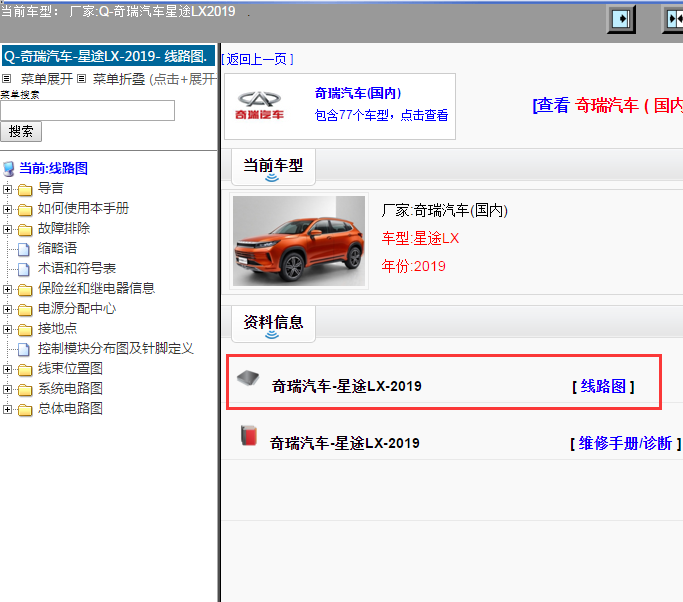Screen dimensions: 683x602
Task: Click the orange 星途LX car thumbnail
Action: point(299,241)
